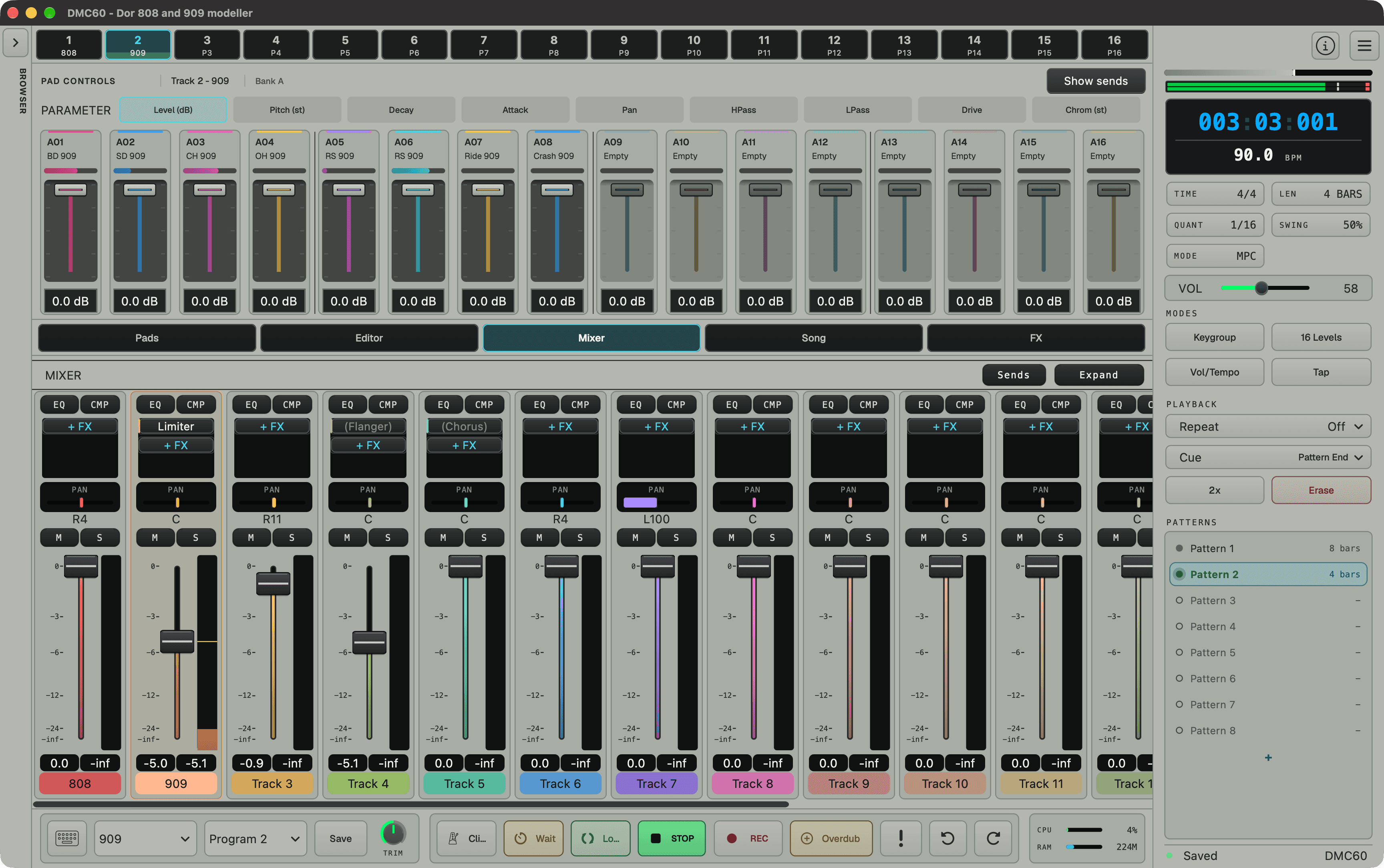This screenshot has width=1384, height=868.
Task: Redo the last action
Action: click(993, 838)
